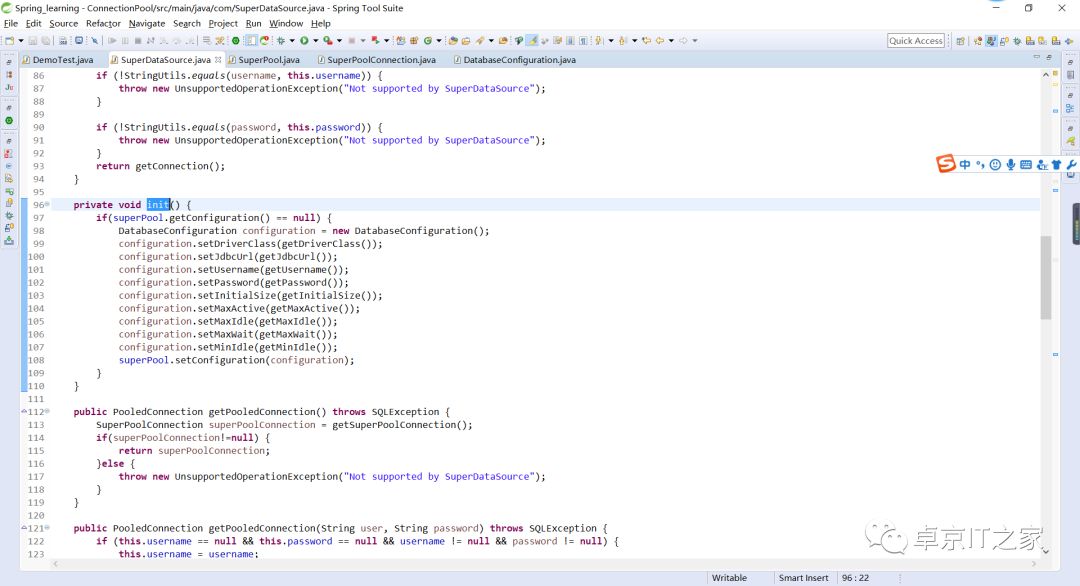Open the New file dropdown arrow
This screenshot has height=586, width=1080.
coord(21,41)
